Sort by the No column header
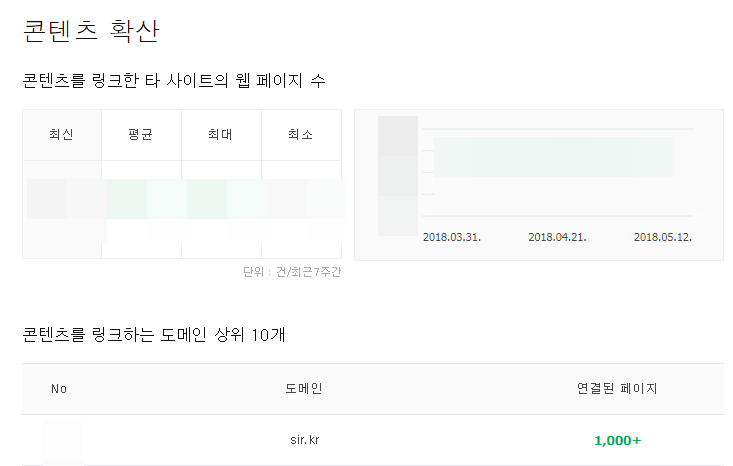 pos(59,388)
